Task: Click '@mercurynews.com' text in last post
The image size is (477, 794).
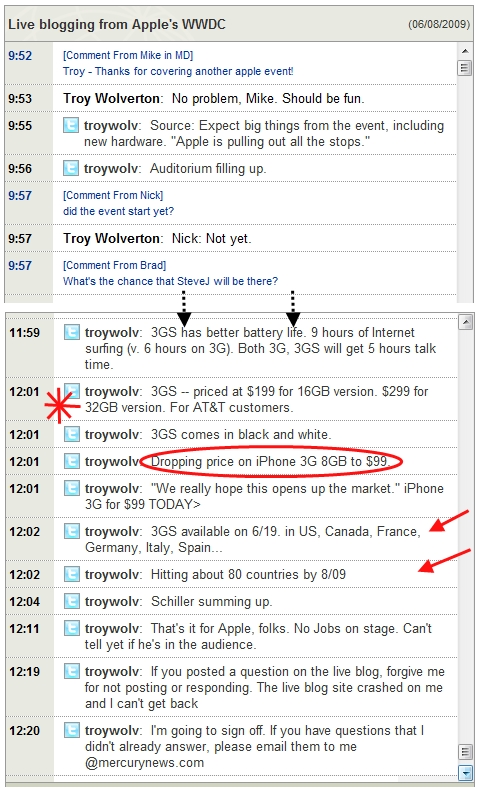Action: click(x=144, y=763)
